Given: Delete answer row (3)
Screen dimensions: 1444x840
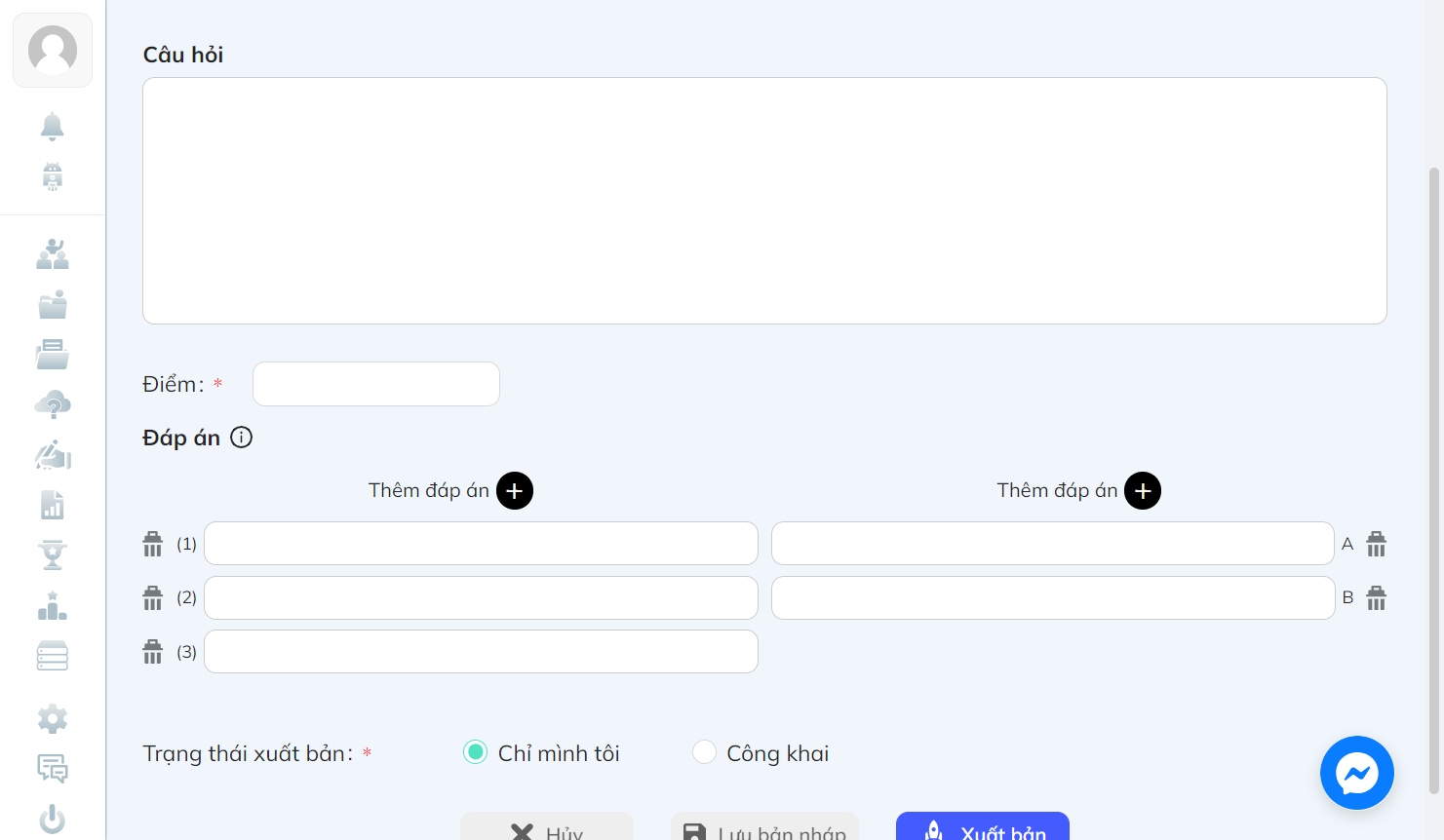Looking at the screenshot, I should (153, 651).
